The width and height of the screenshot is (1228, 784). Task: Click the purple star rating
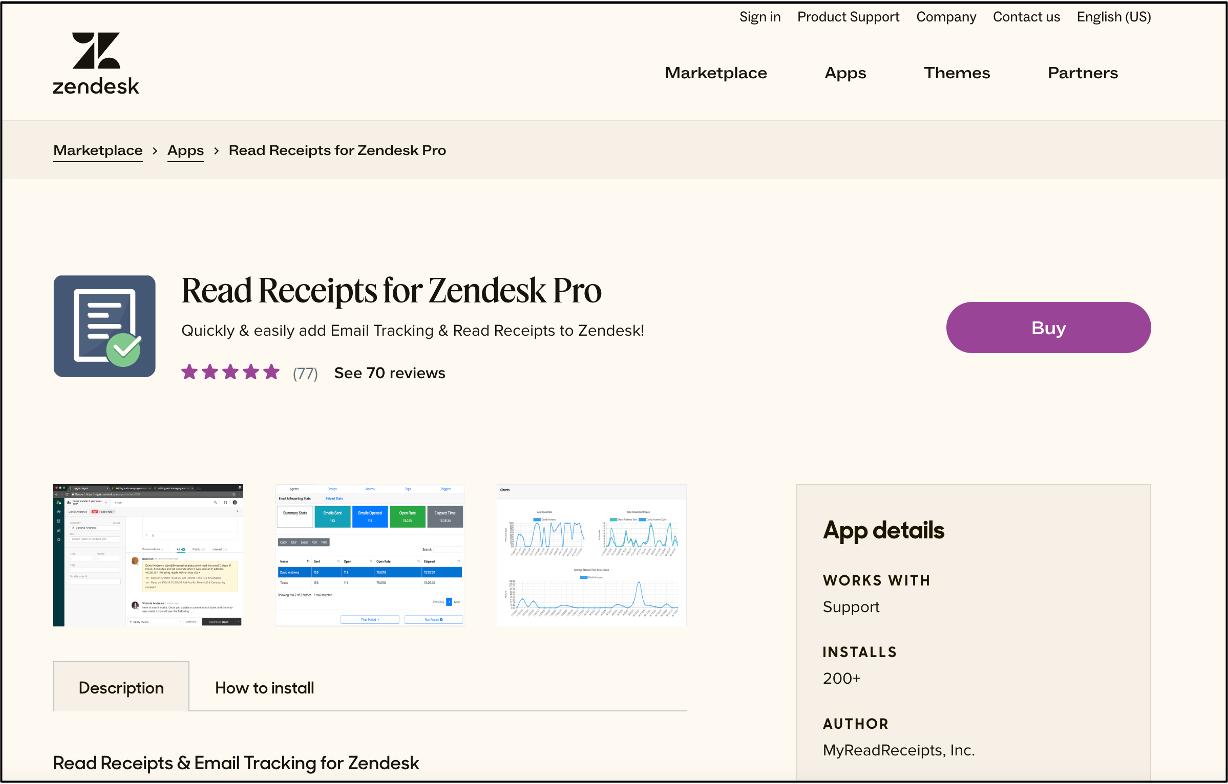pos(230,372)
